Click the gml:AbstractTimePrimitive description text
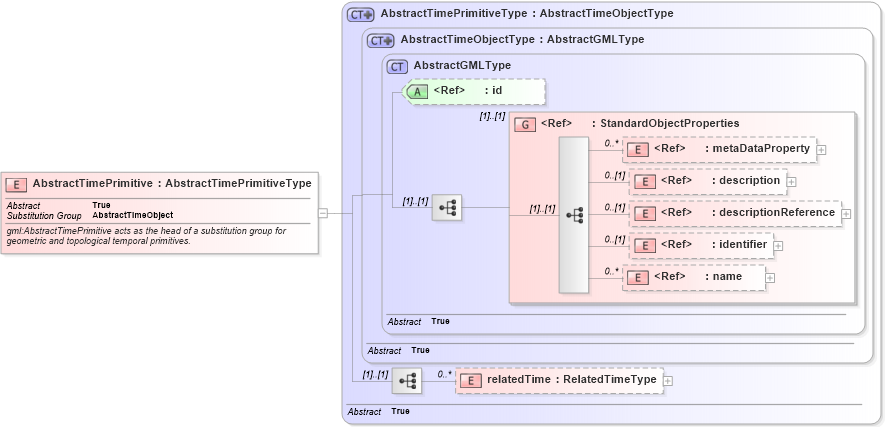This screenshot has height=427, width=886. coord(146,236)
